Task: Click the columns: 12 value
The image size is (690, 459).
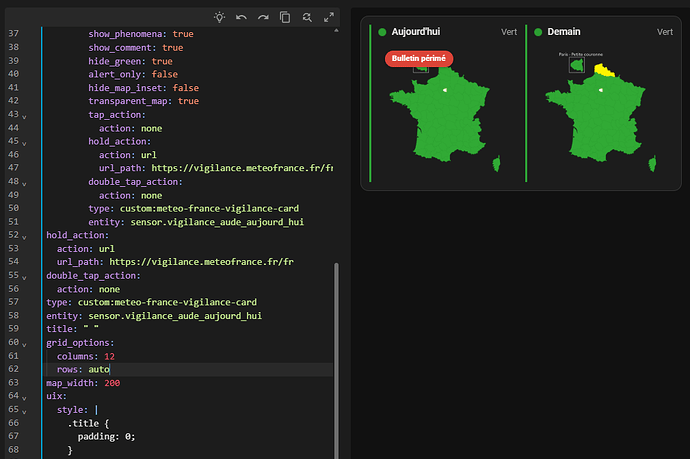Action: (x=110, y=356)
